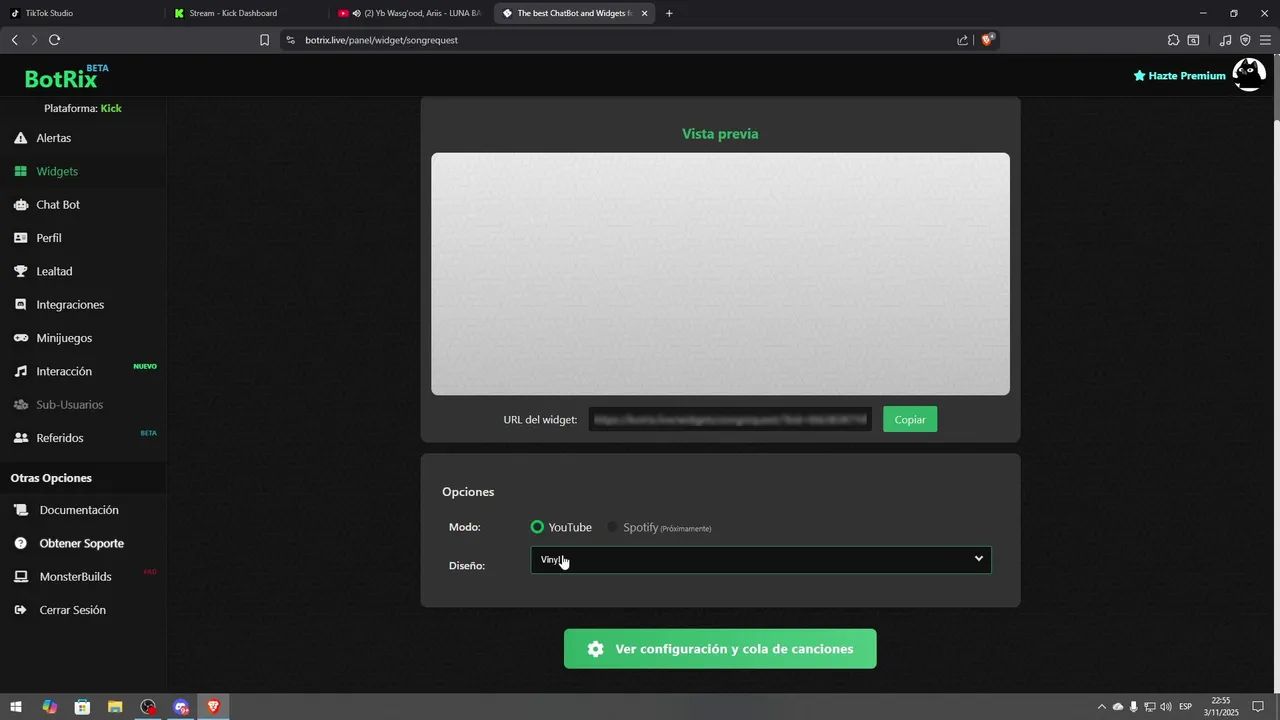Open the user avatar menu

coord(1249,75)
